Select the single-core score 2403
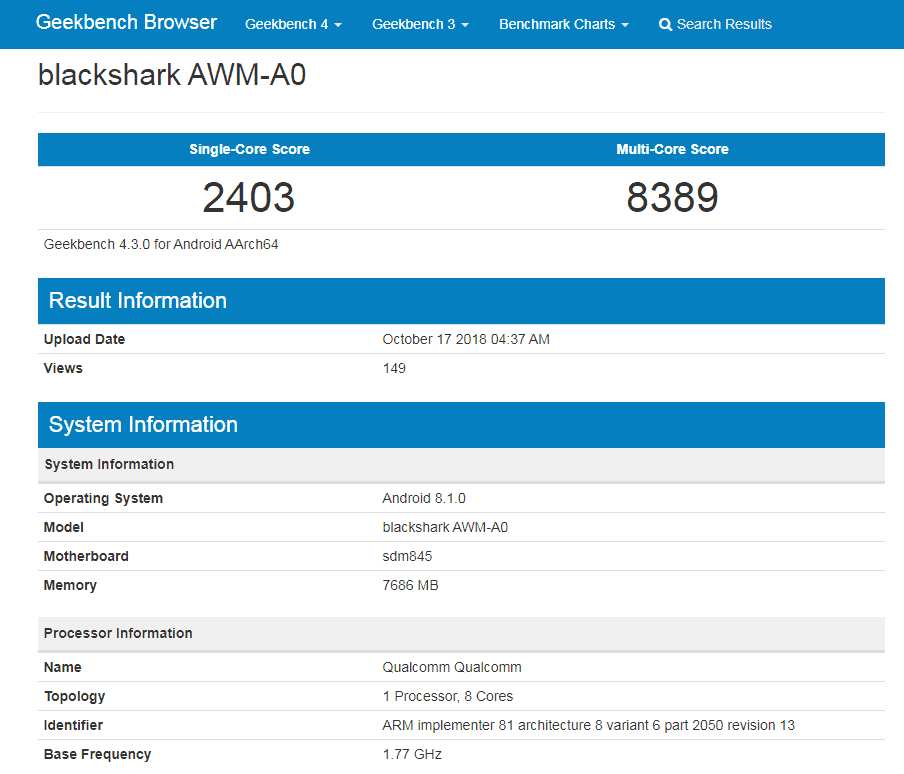Image resolution: width=904 pixels, height=774 pixels. point(248,198)
